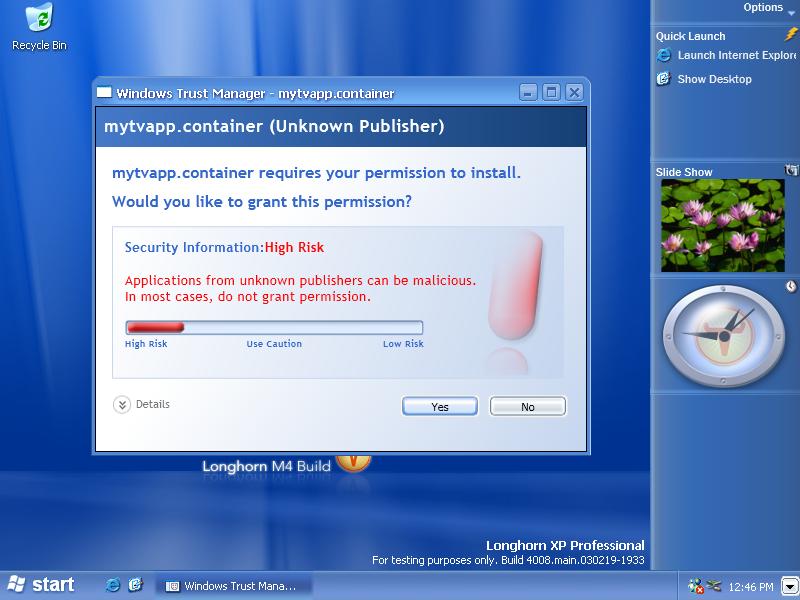Open the water lilies slide show thumbnail

(722, 225)
